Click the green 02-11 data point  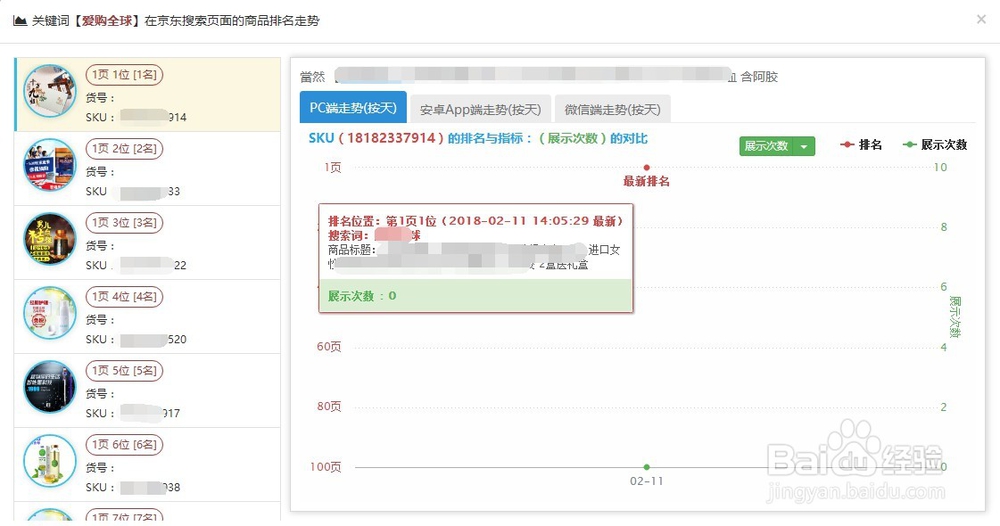(x=647, y=467)
